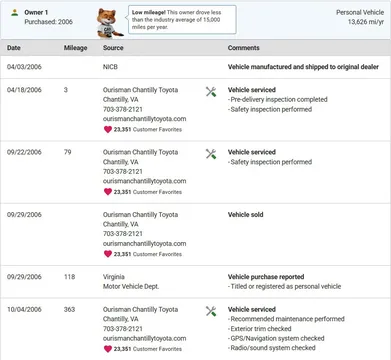Click Vehicle serviced heading in 09/22/2006 row
Screen dimensions: 391x360
pos(252,152)
